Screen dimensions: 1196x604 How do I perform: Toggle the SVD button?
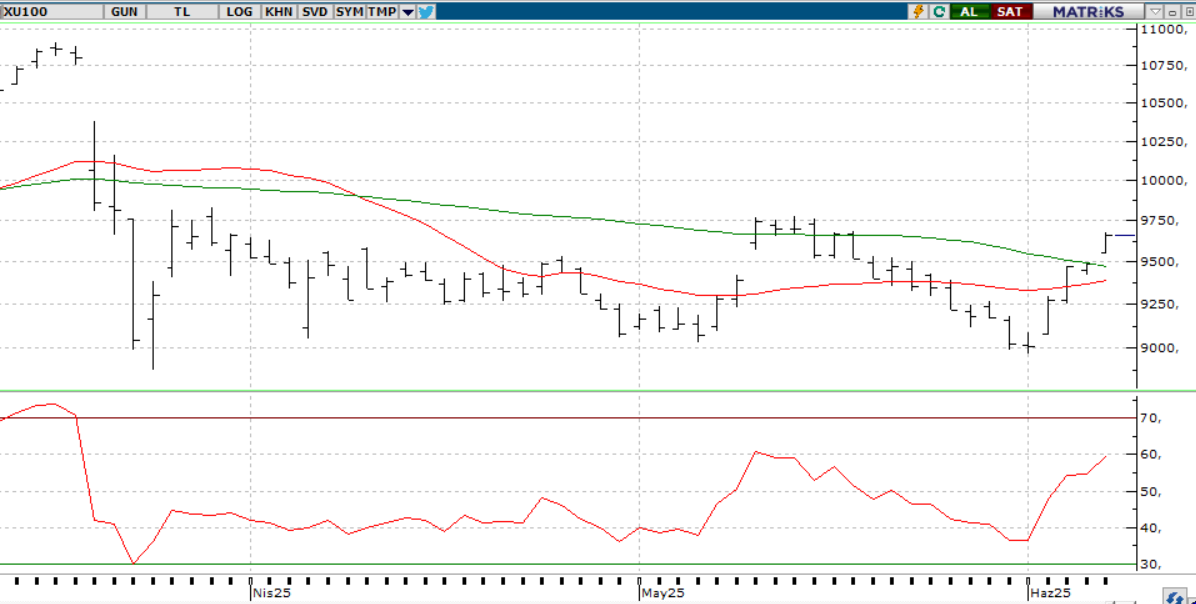point(314,11)
